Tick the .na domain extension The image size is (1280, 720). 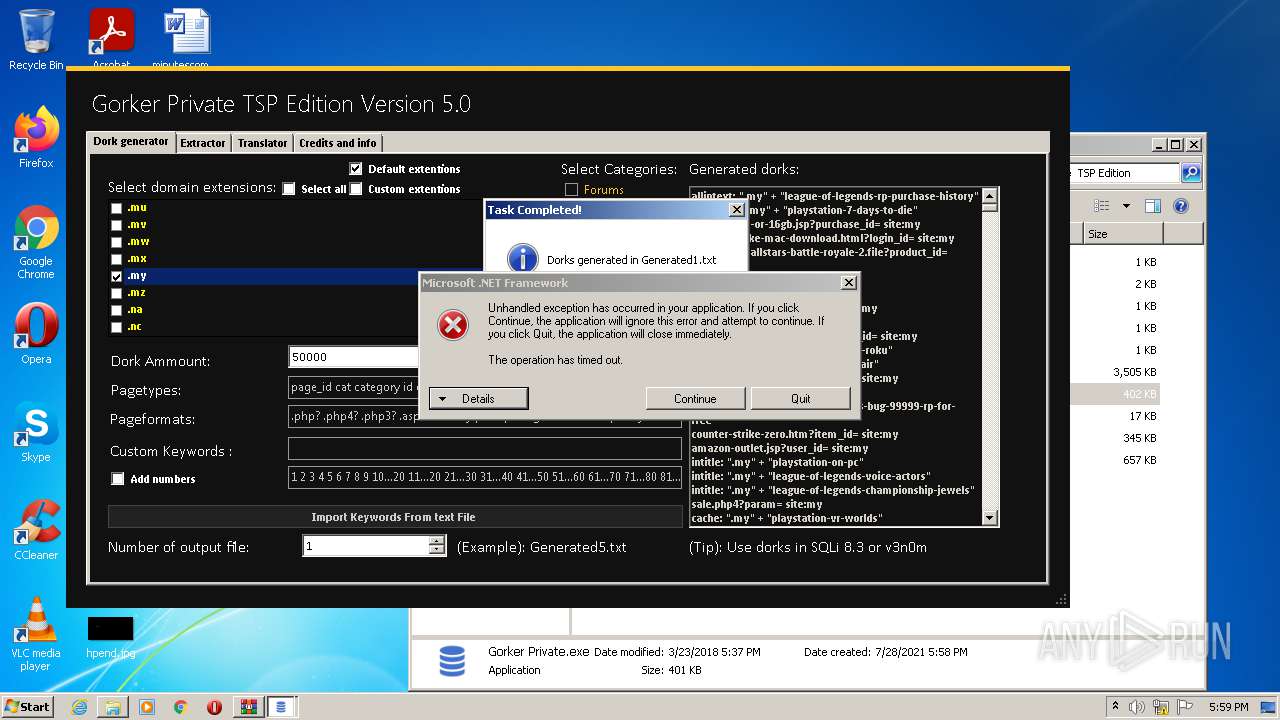[117, 310]
